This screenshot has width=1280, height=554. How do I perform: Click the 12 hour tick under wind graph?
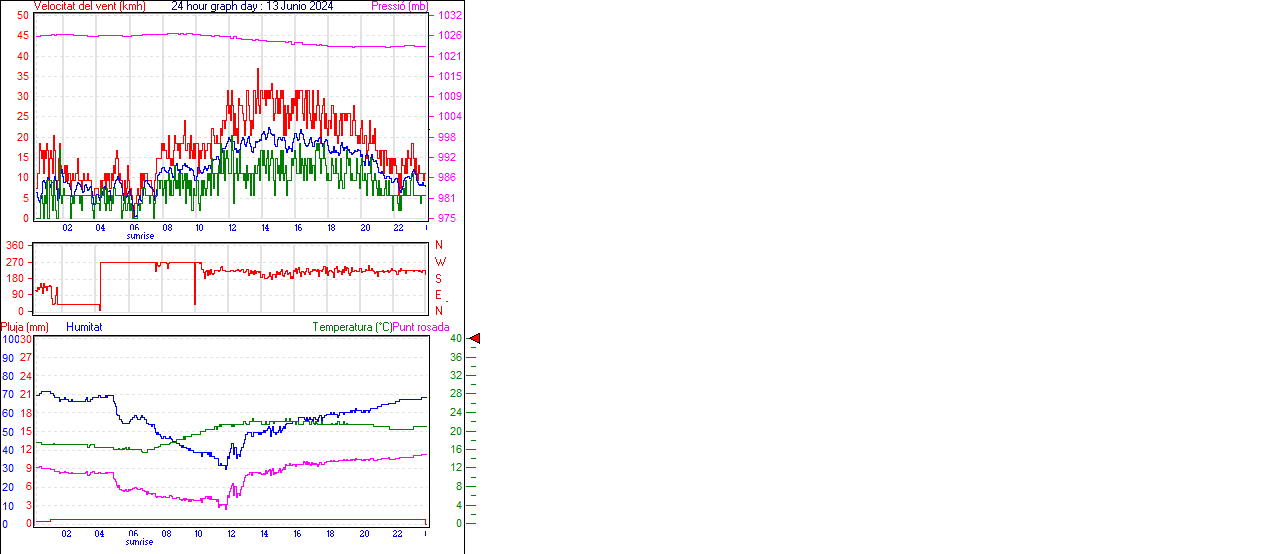[232, 227]
